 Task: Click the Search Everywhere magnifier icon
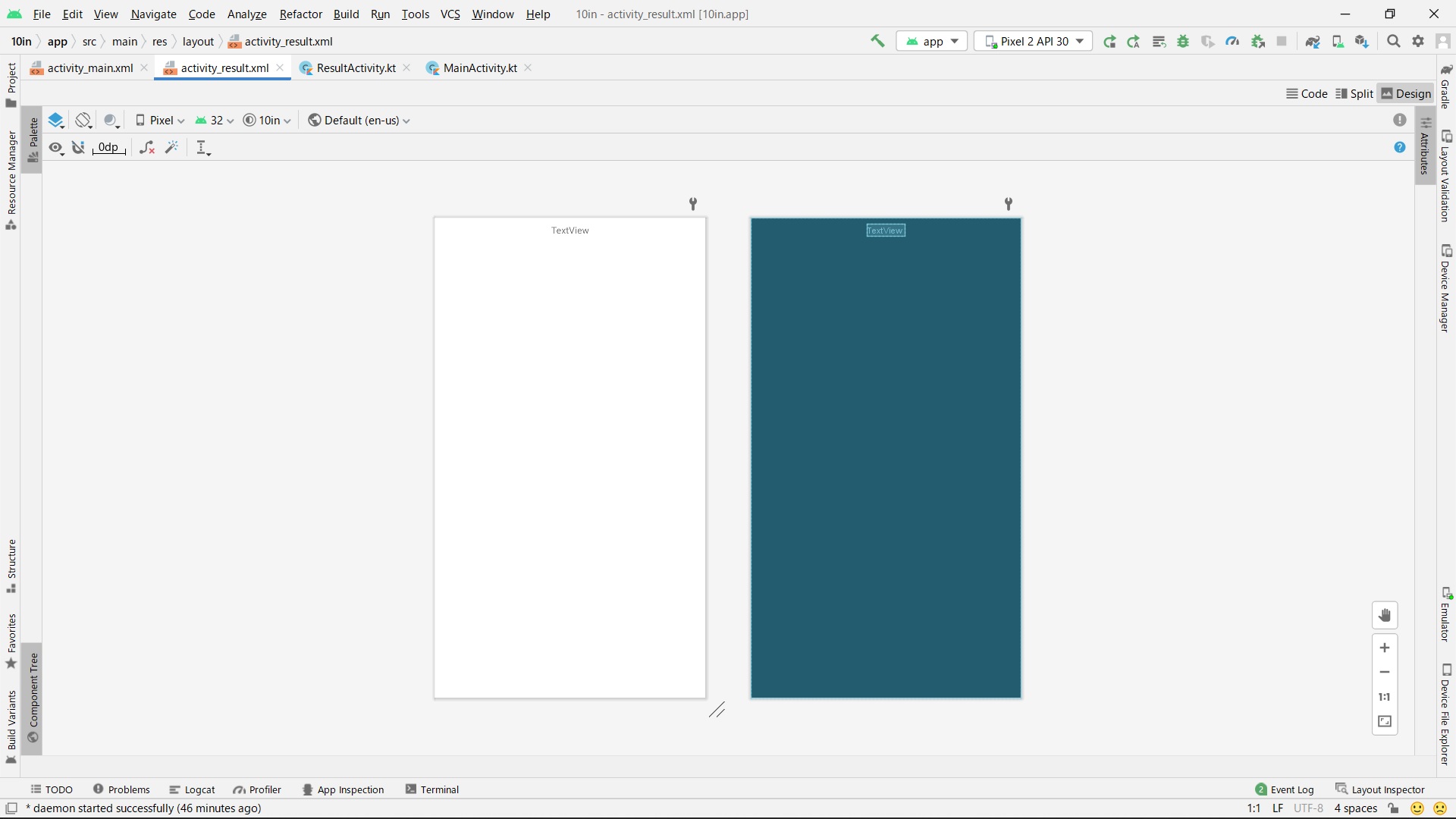point(1393,41)
